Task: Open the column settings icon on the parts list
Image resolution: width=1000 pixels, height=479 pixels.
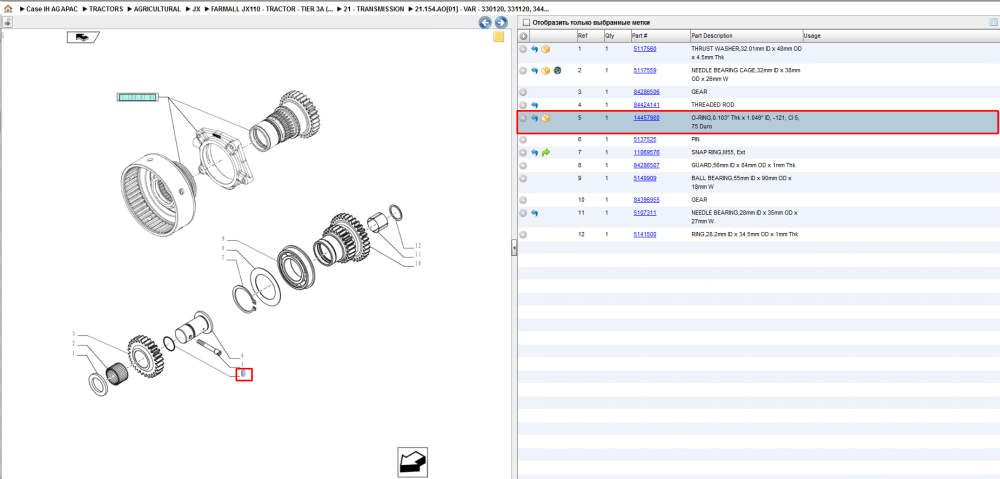Action: pos(993,22)
